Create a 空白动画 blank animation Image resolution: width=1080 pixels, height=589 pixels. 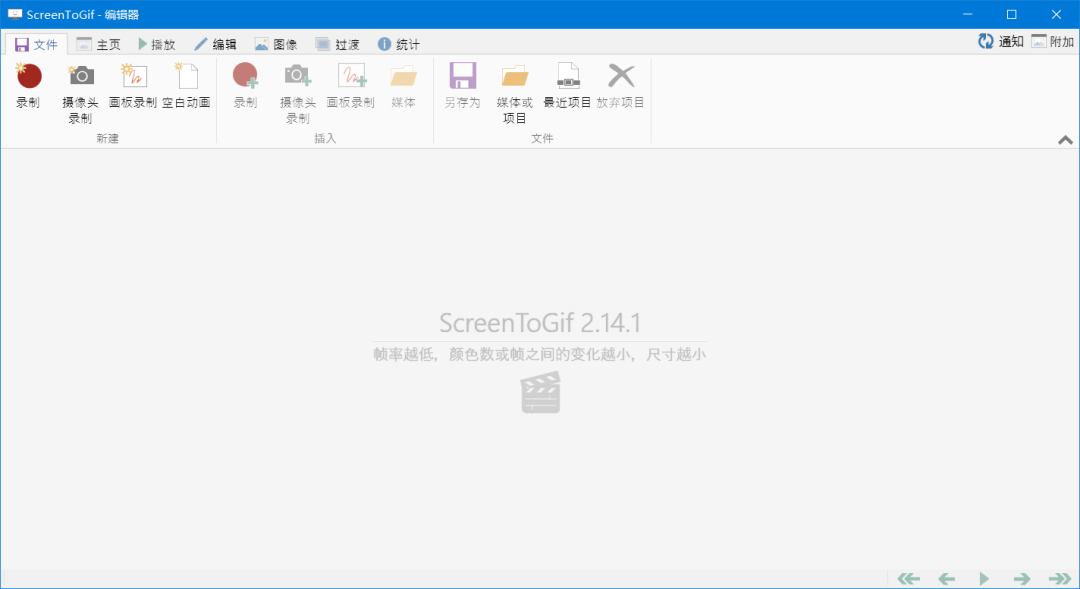(186, 77)
